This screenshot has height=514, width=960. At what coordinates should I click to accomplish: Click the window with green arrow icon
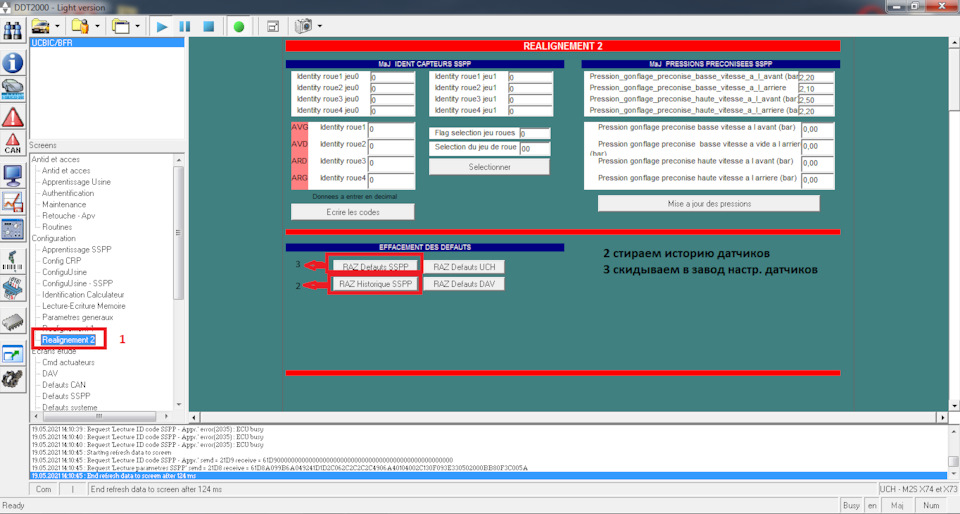click(13, 354)
